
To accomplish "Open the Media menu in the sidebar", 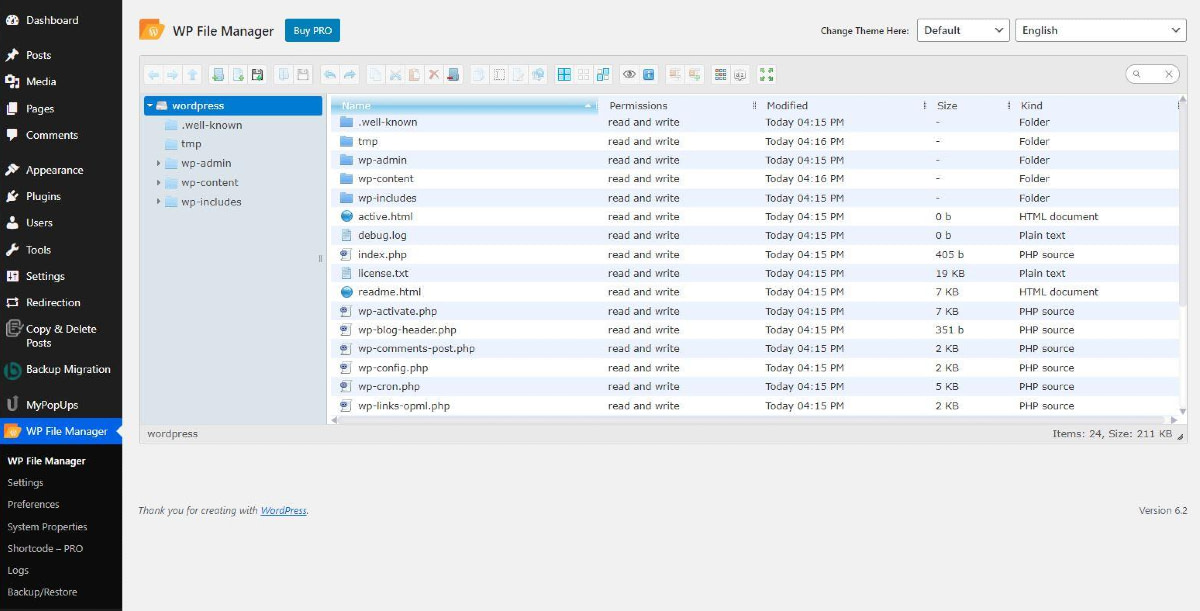I will point(40,81).
